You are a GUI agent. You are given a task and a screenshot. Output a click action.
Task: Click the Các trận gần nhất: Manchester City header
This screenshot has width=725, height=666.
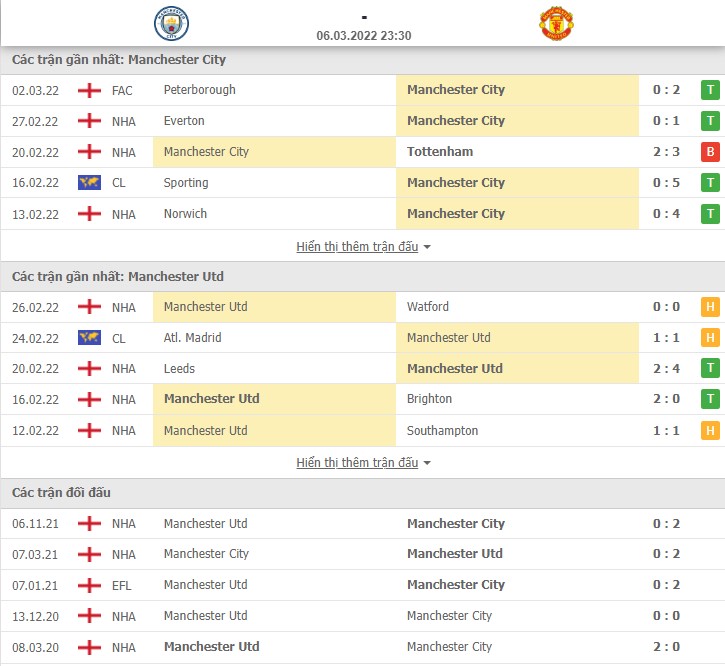[119, 60]
